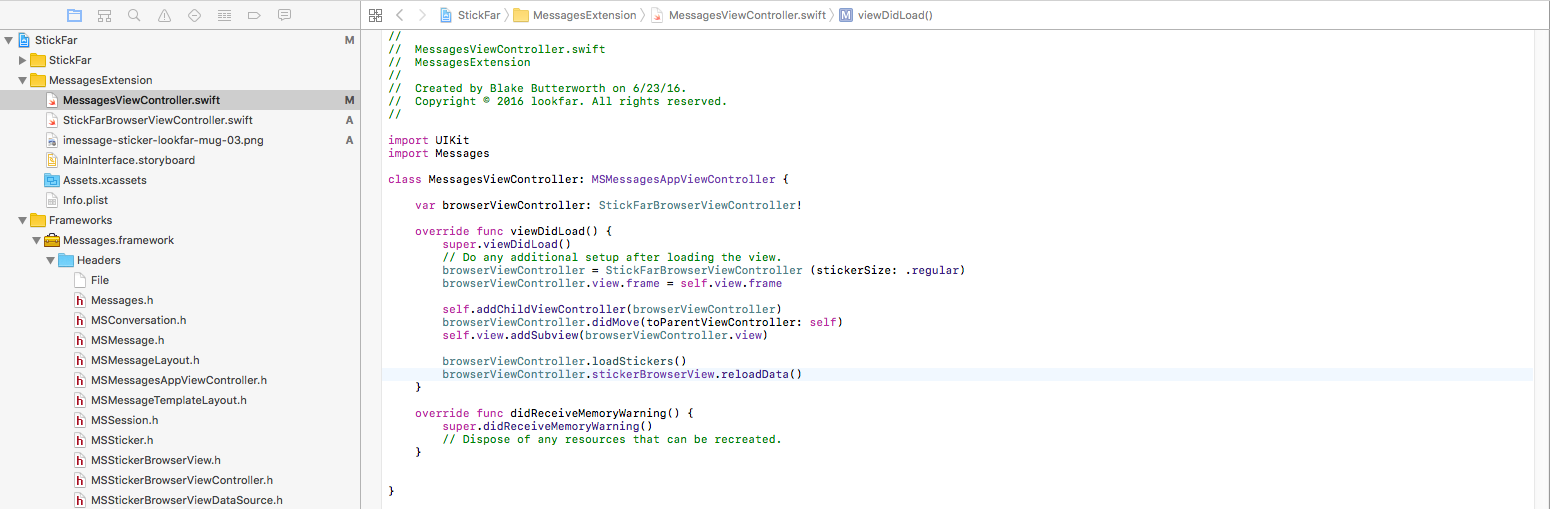Click the viewDidLoad() function declaration
Screen dimensions: 1550x509
[511, 231]
